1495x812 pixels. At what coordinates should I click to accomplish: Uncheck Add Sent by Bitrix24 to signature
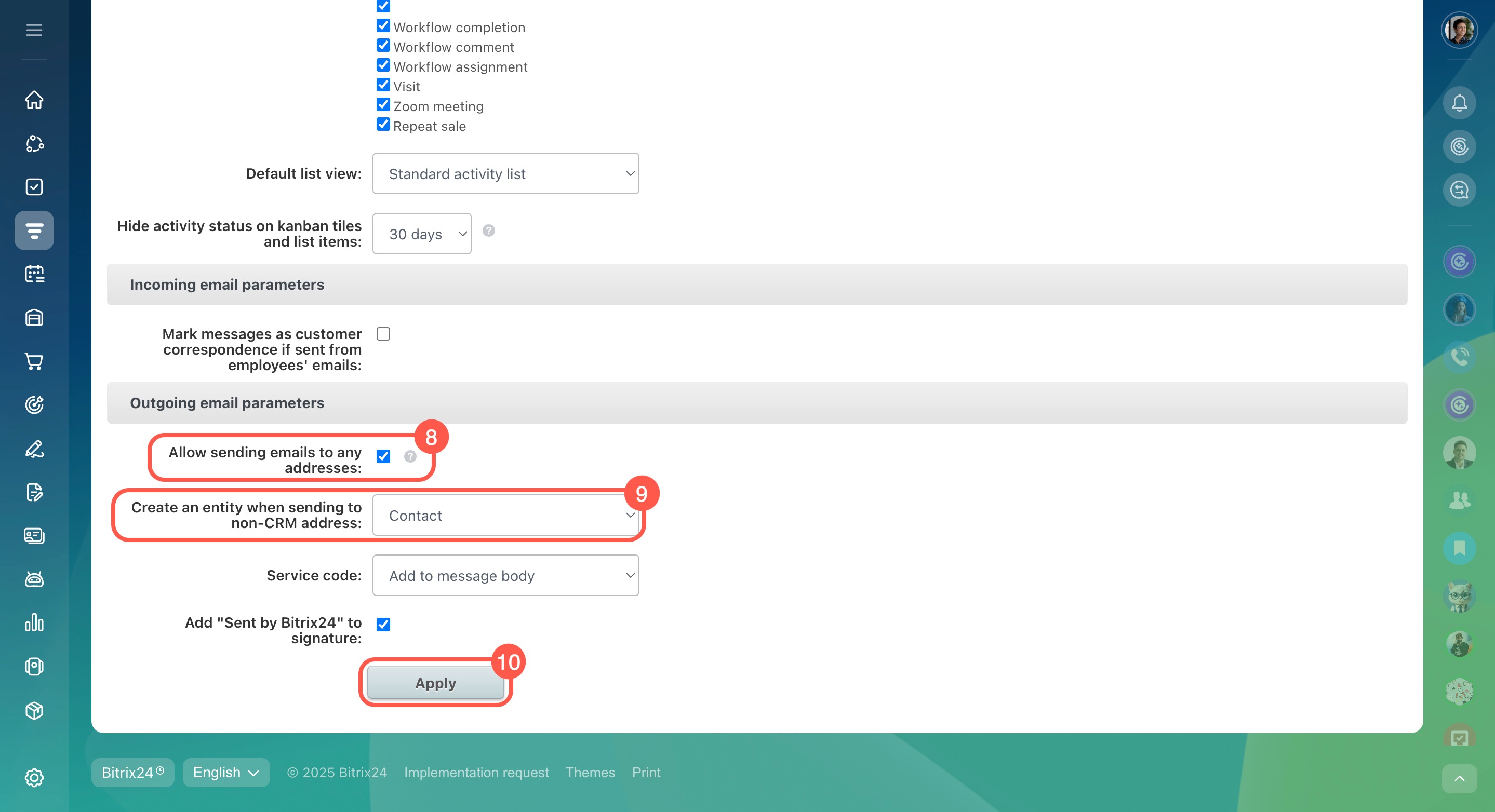[383, 625]
